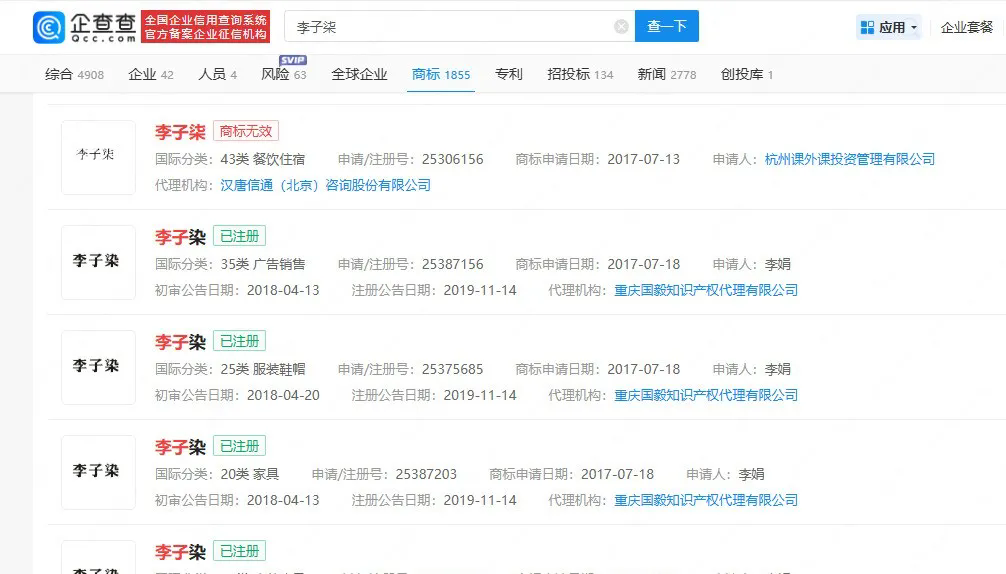Open trademark thumbnail for number 25306156
Screen dimensions: 1006x574
(x=98, y=157)
